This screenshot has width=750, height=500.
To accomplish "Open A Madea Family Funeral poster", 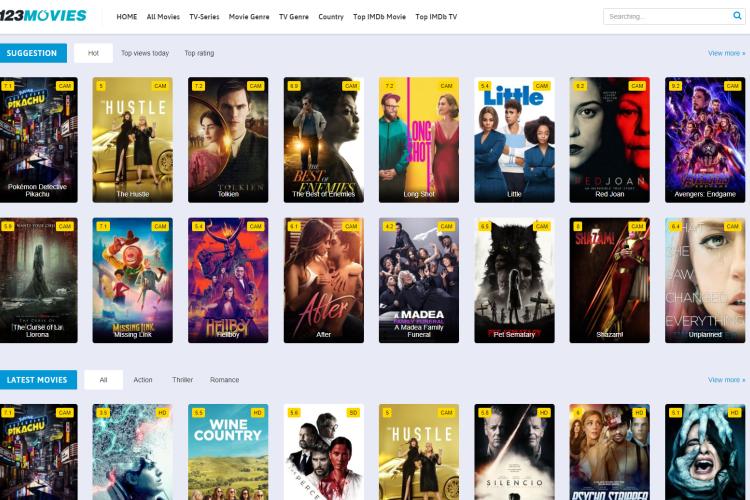I will pos(419,280).
